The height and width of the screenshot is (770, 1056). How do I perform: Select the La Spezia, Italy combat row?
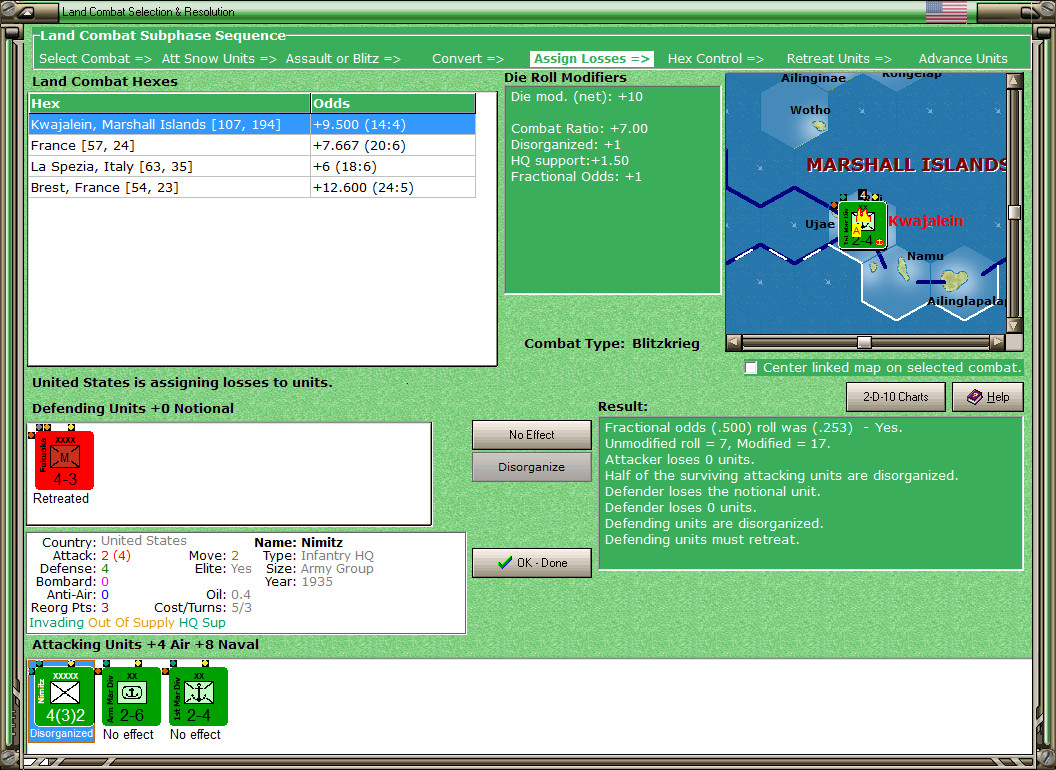pyautogui.click(x=252, y=166)
